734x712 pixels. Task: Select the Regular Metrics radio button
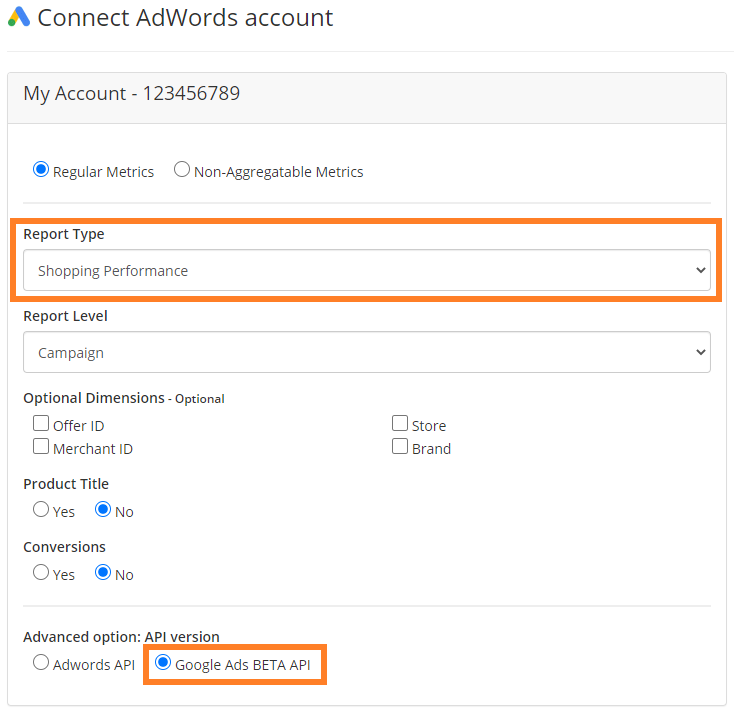(41, 169)
